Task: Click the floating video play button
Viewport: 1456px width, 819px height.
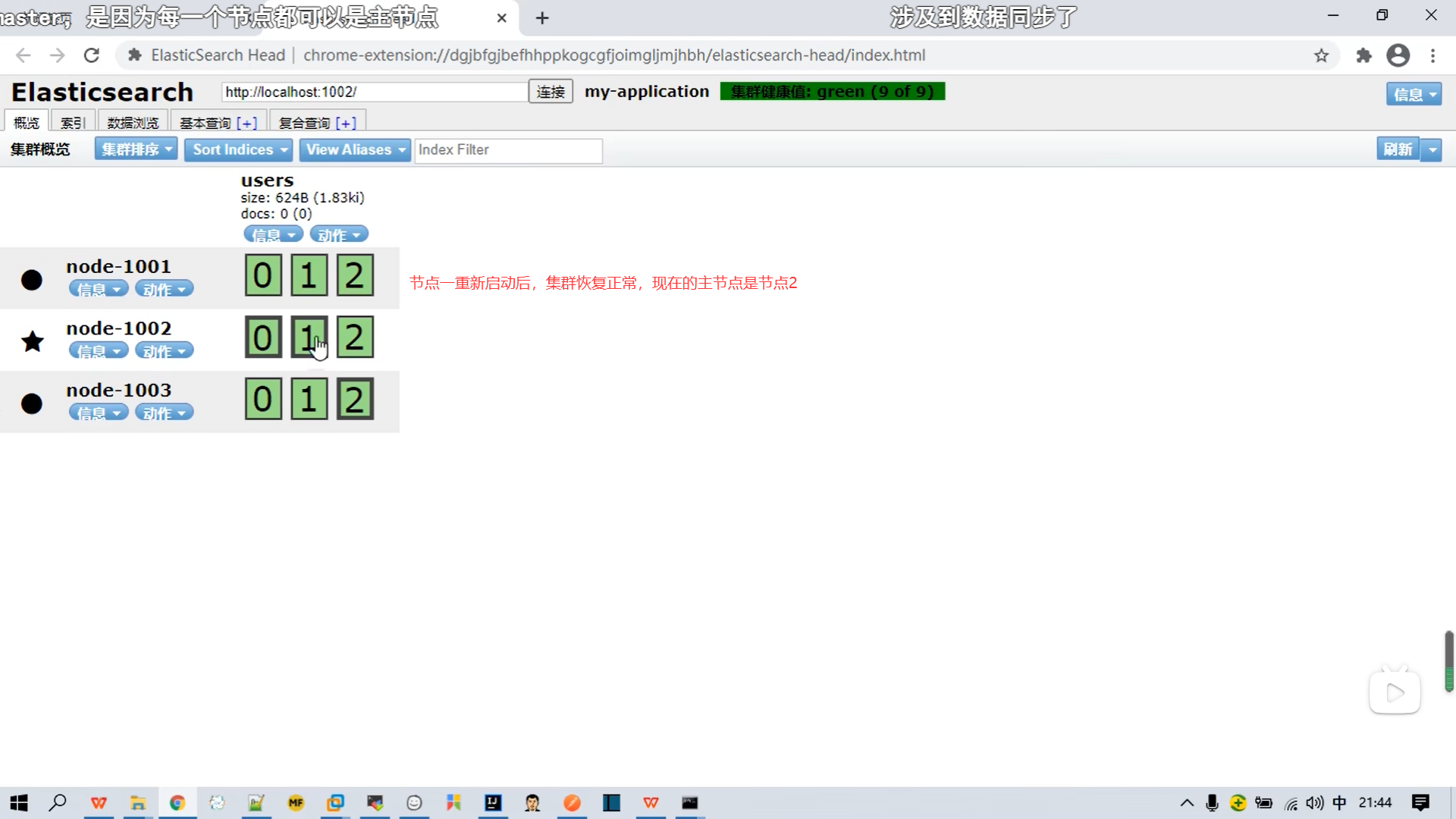Action: pyautogui.click(x=1395, y=692)
